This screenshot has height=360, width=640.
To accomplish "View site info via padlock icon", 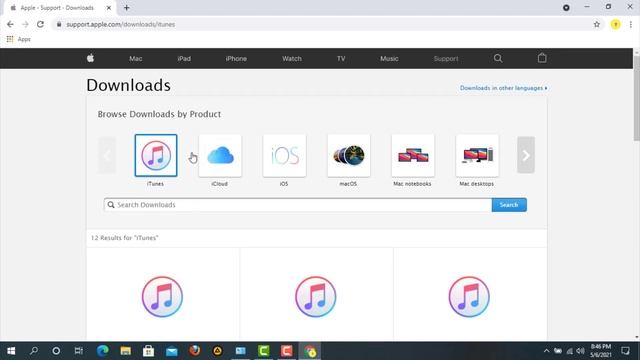I will pos(59,24).
